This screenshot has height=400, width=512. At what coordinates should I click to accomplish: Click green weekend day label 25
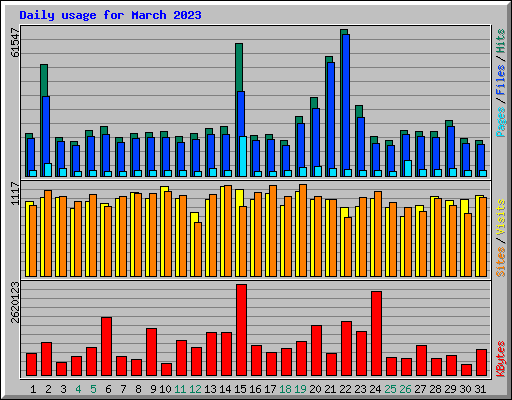[x=390, y=389]
